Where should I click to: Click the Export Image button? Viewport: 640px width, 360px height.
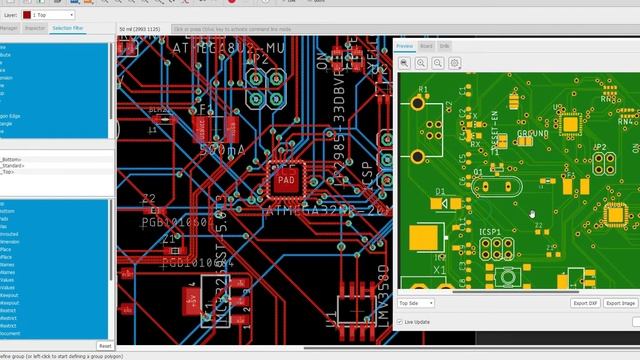point(620,303)
